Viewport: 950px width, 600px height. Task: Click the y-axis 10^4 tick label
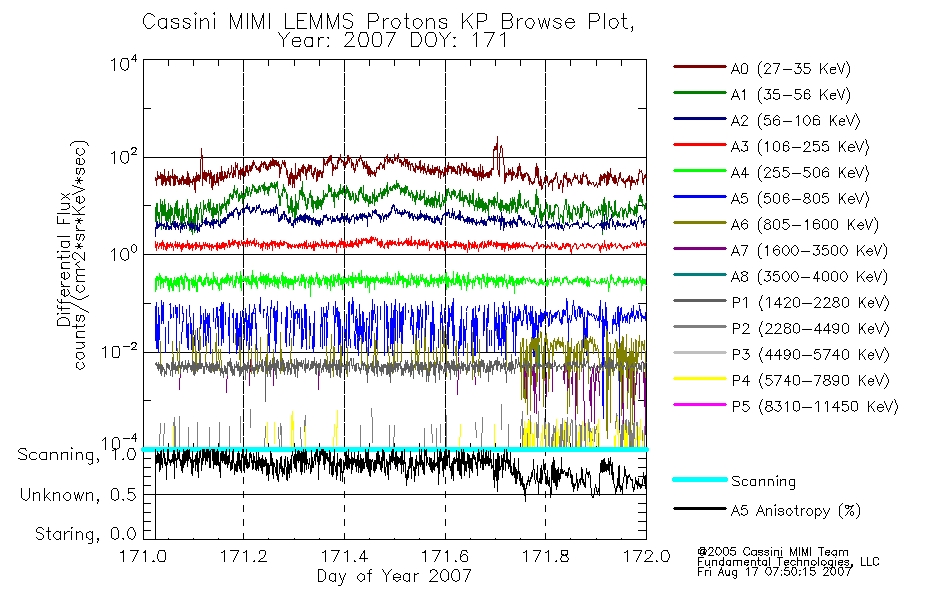point(124,64)
